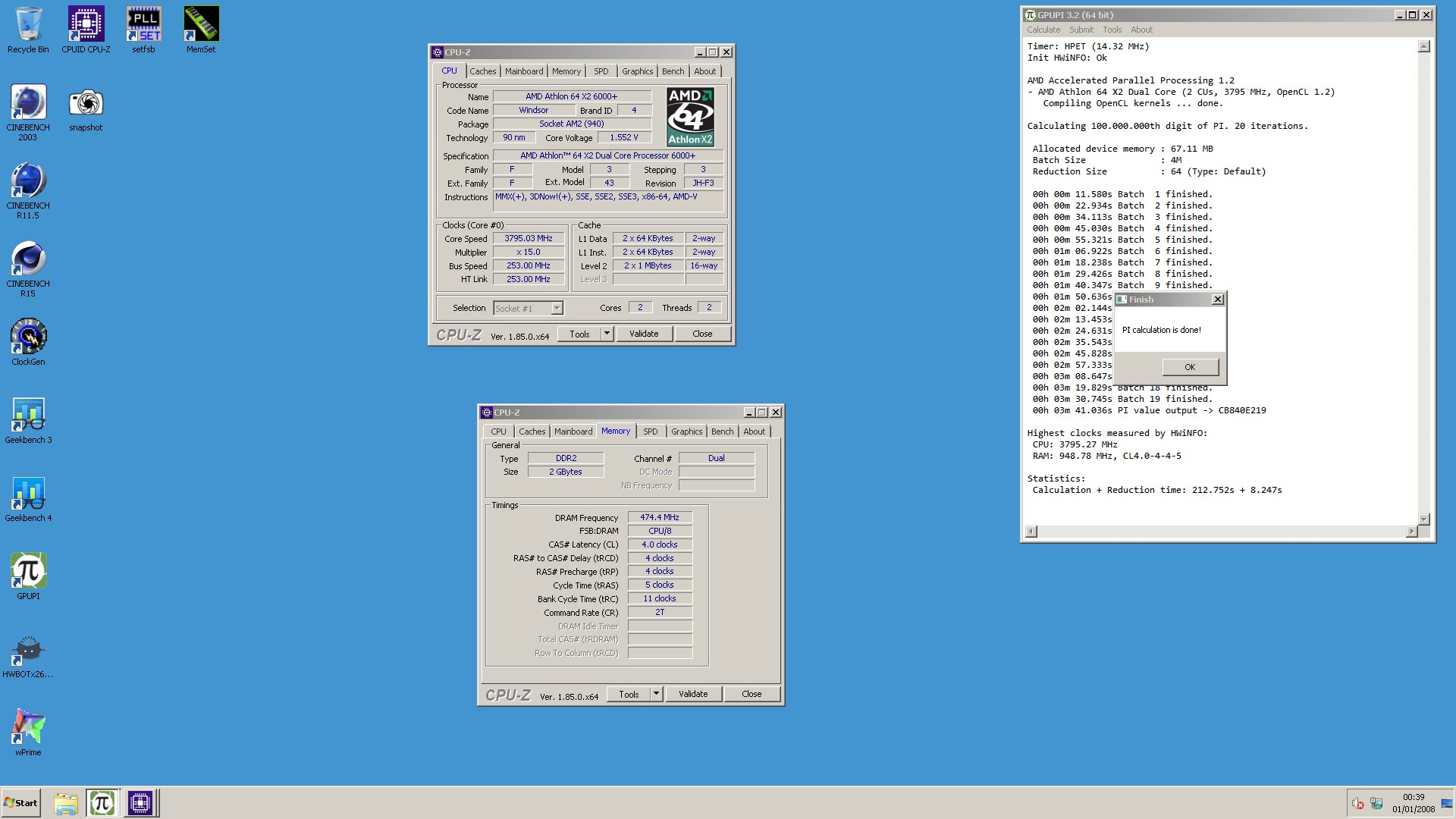Click the network tray icon
Viewport: 1456px width, 819px height.
[1376, 803]
